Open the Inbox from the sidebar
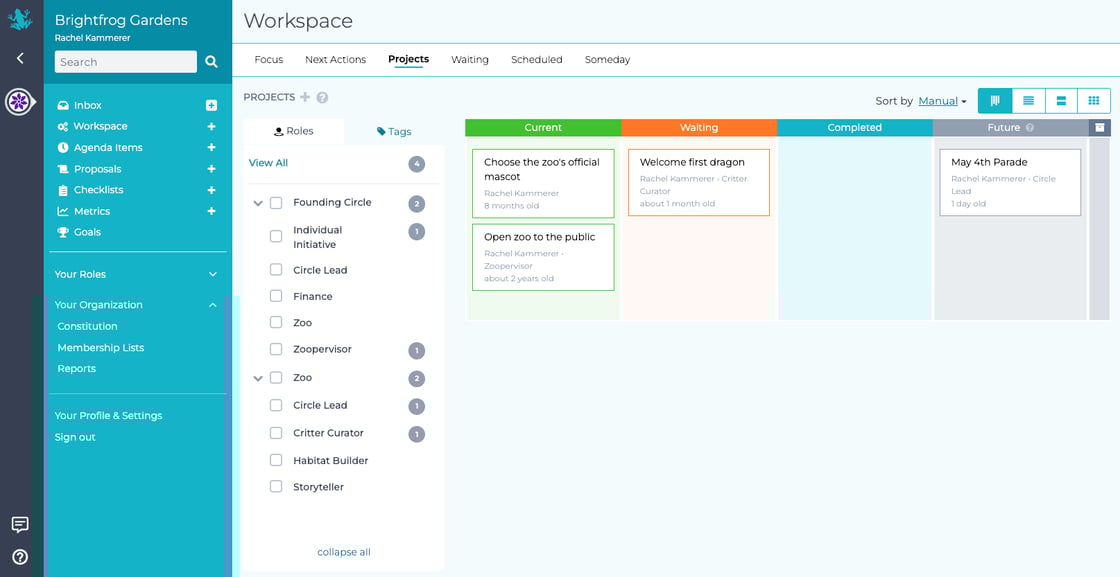 [86, 105]
